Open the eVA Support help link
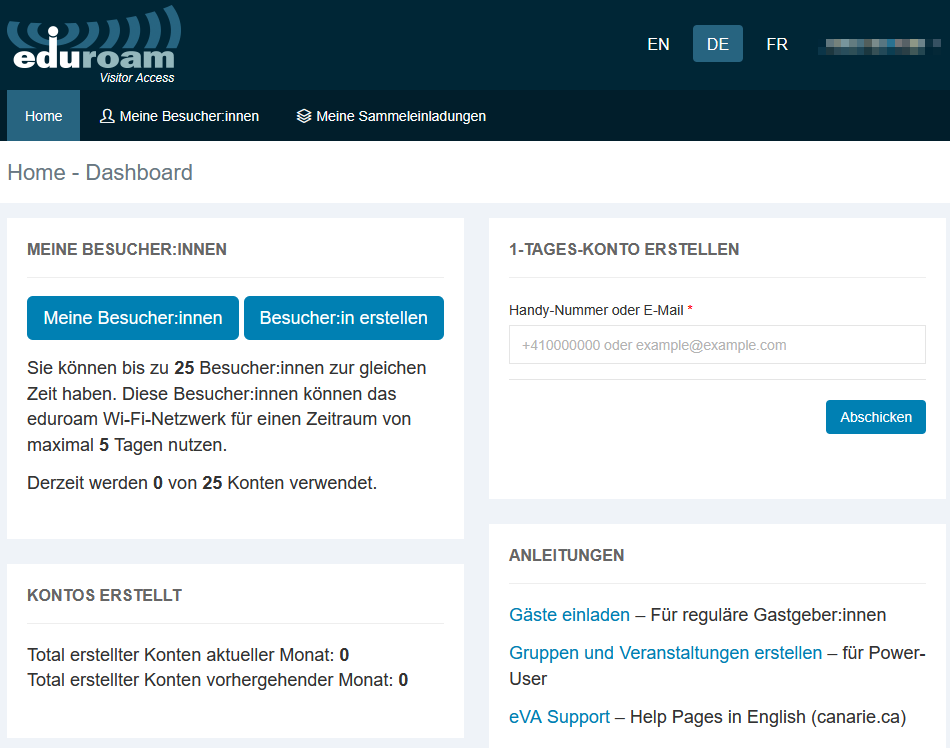950x748 pixels. click(559, 717)
